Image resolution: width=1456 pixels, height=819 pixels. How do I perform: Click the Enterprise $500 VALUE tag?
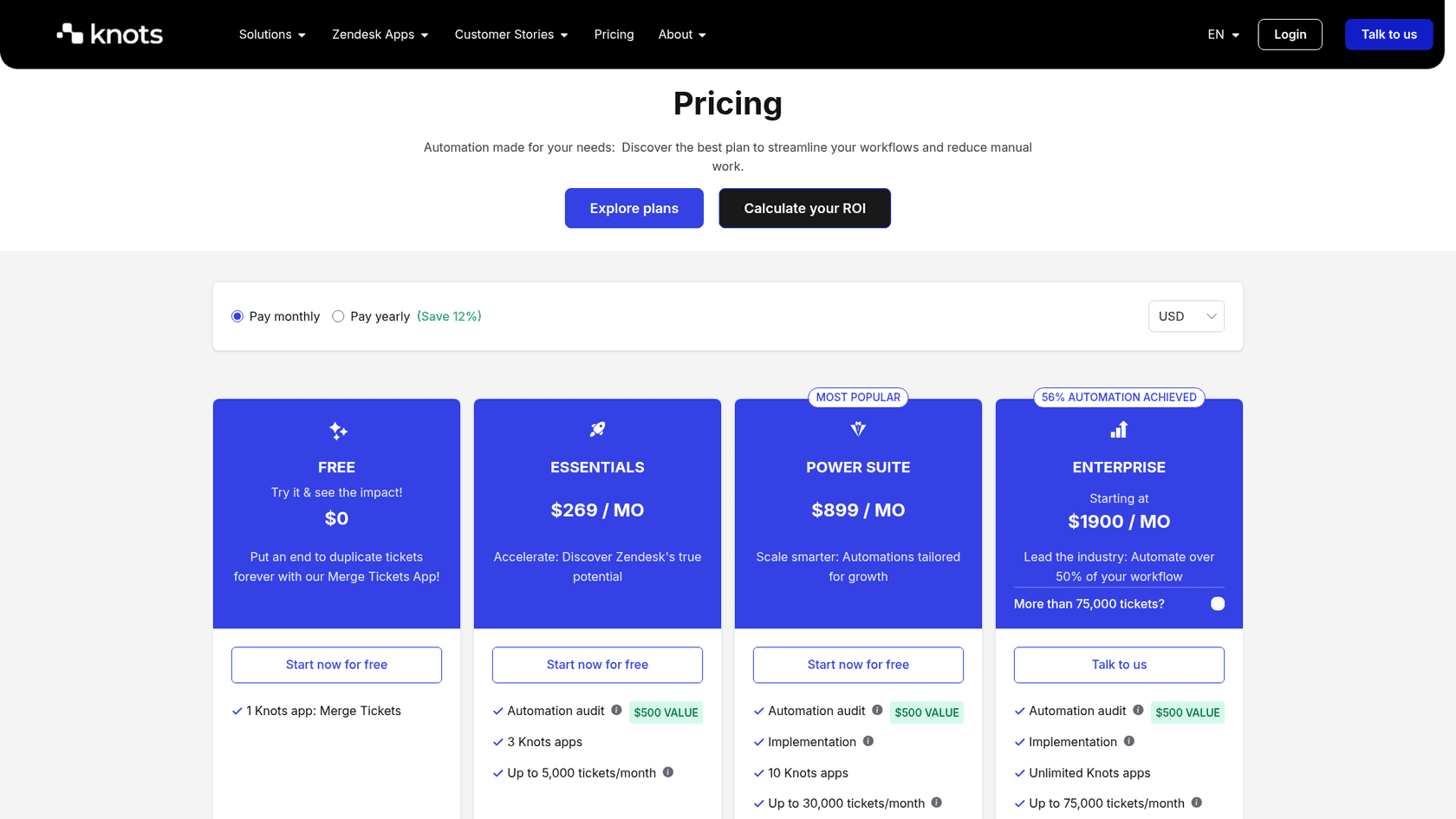coord(1187,712)
